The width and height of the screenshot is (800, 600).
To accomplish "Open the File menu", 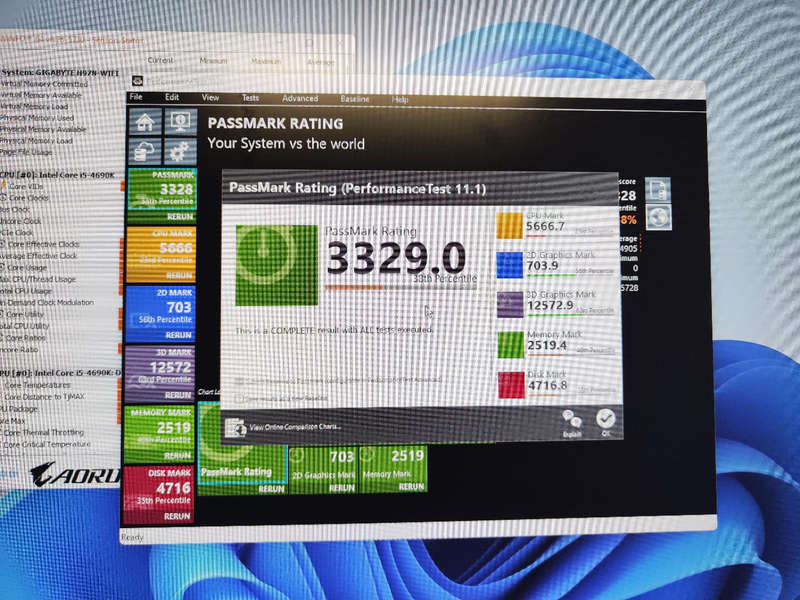I will tap(136, 97).
